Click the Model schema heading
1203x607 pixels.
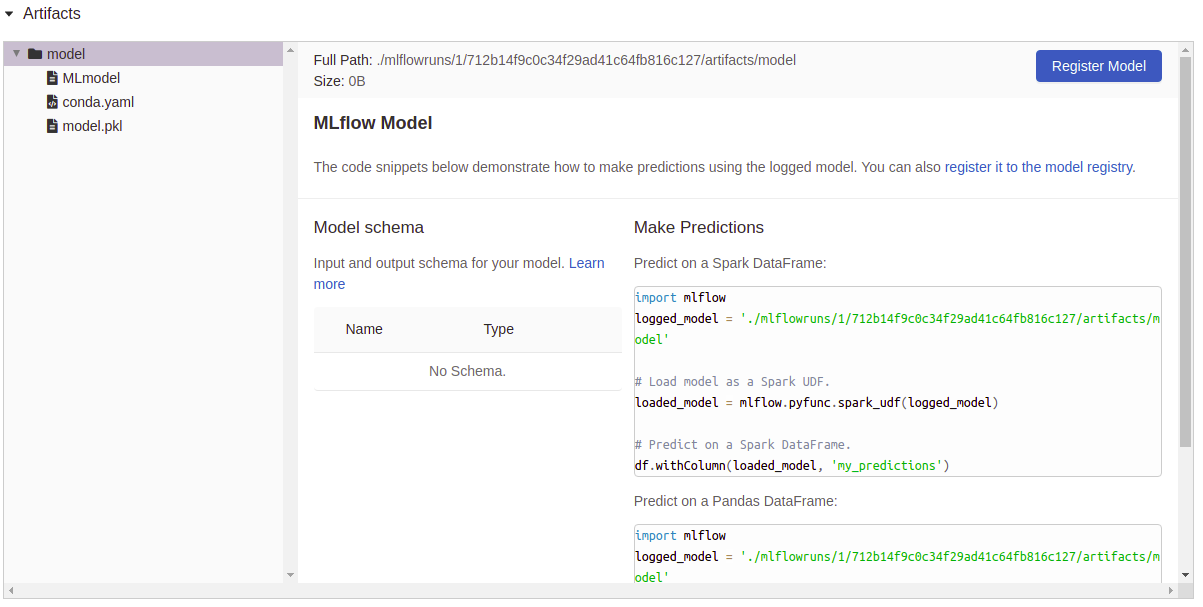click(368, 227)
